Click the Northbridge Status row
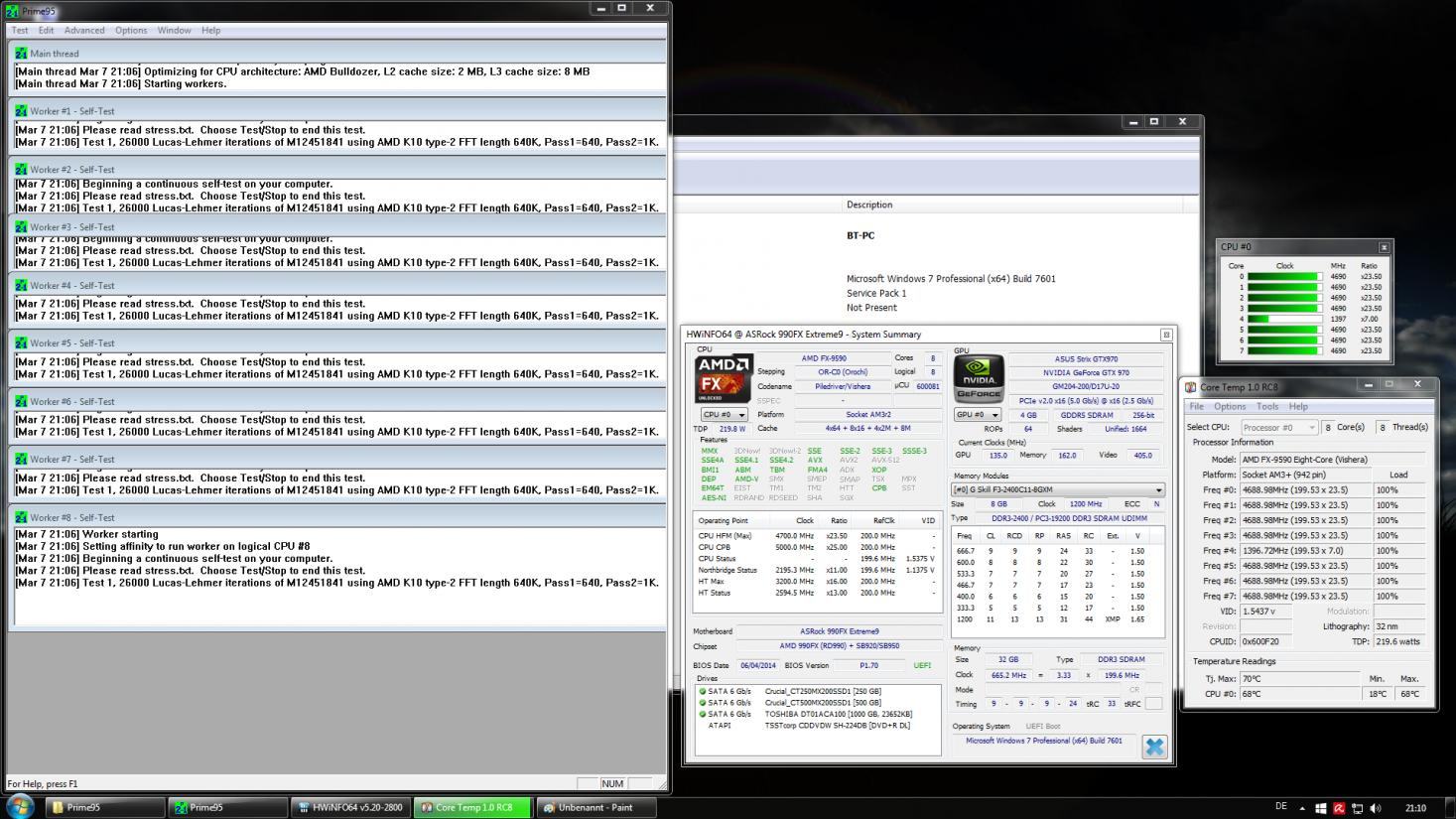Image resolution: width=1456 pixels, height=819 pixels. pyautogui.click(x=817, y=570)
